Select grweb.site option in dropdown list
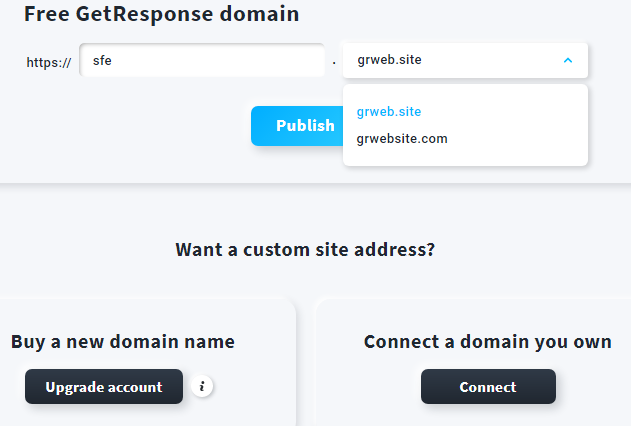The width and height of the screenshot is (631, 426). click(389, 112)
